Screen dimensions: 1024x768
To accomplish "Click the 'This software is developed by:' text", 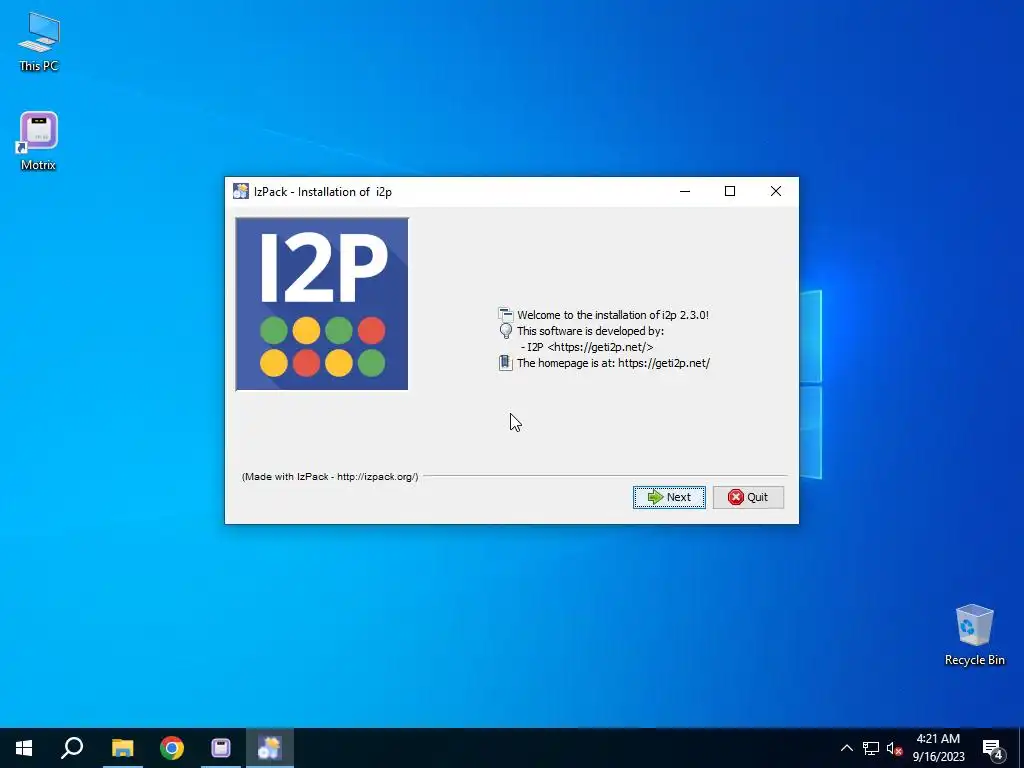I will (590, 331).
